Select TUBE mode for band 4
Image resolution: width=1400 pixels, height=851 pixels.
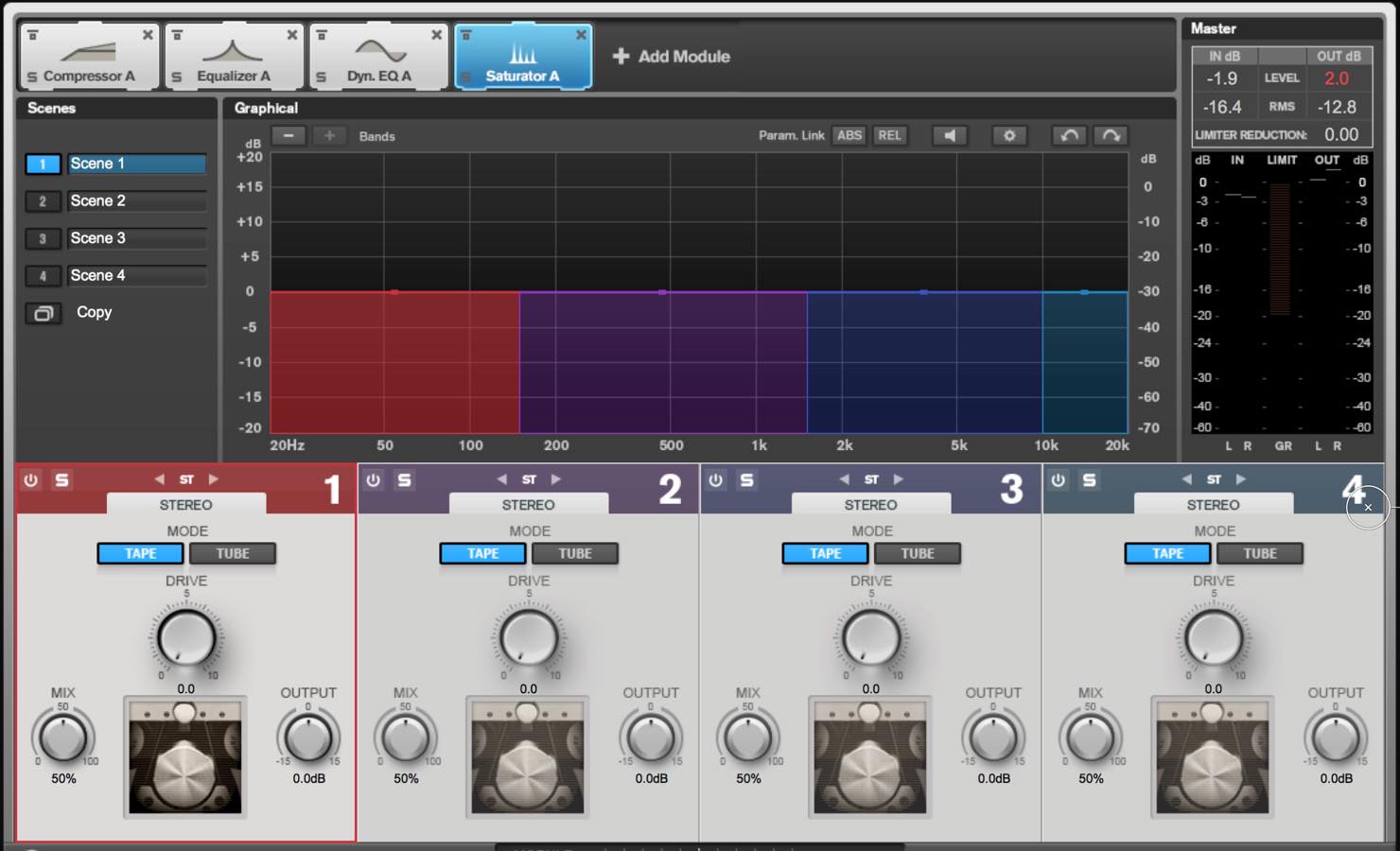[1260, 553]
